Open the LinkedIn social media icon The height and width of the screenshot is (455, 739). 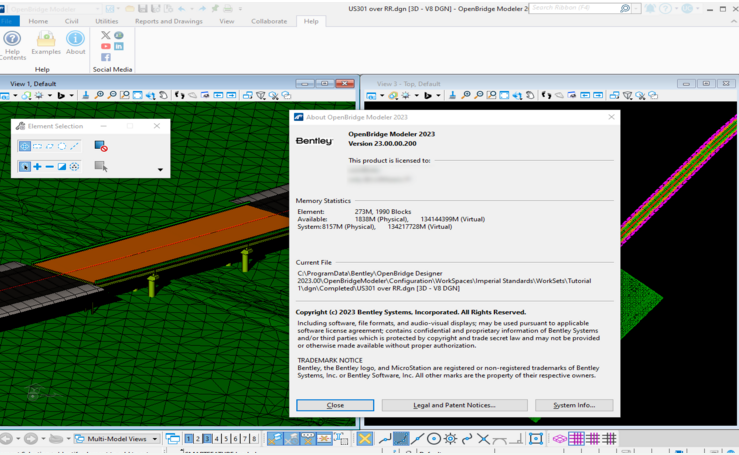click(x=119, y=46)
